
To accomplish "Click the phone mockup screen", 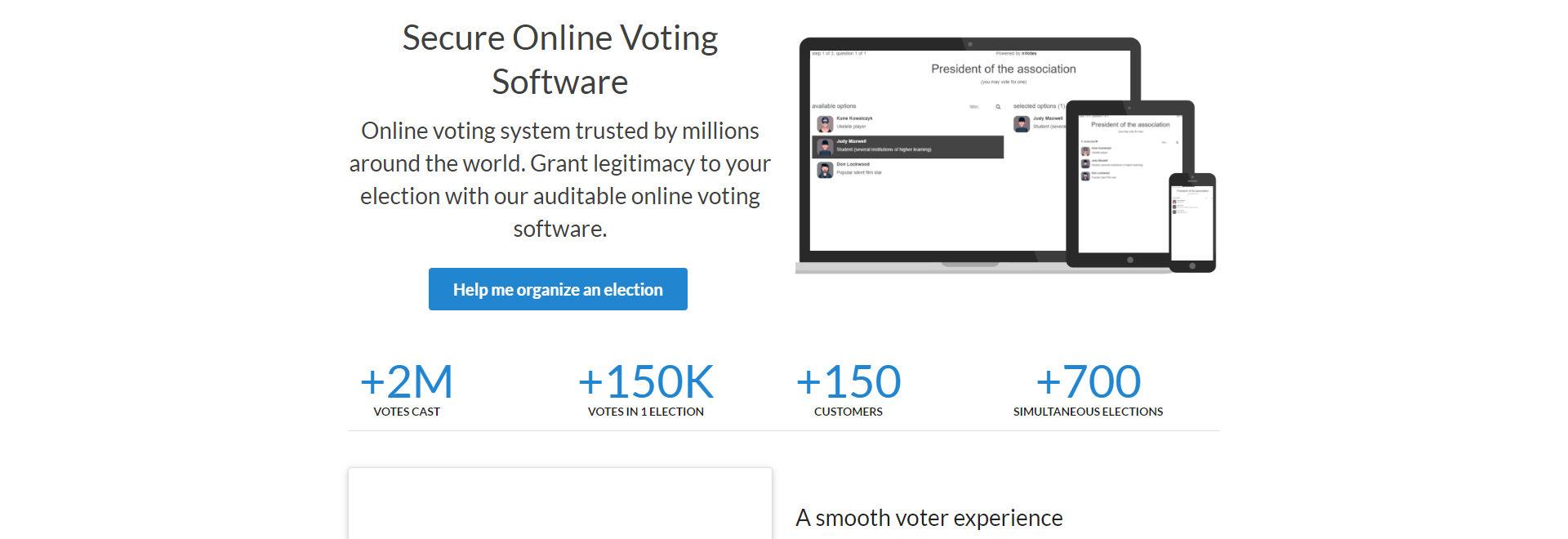I will click(1192, 221).
